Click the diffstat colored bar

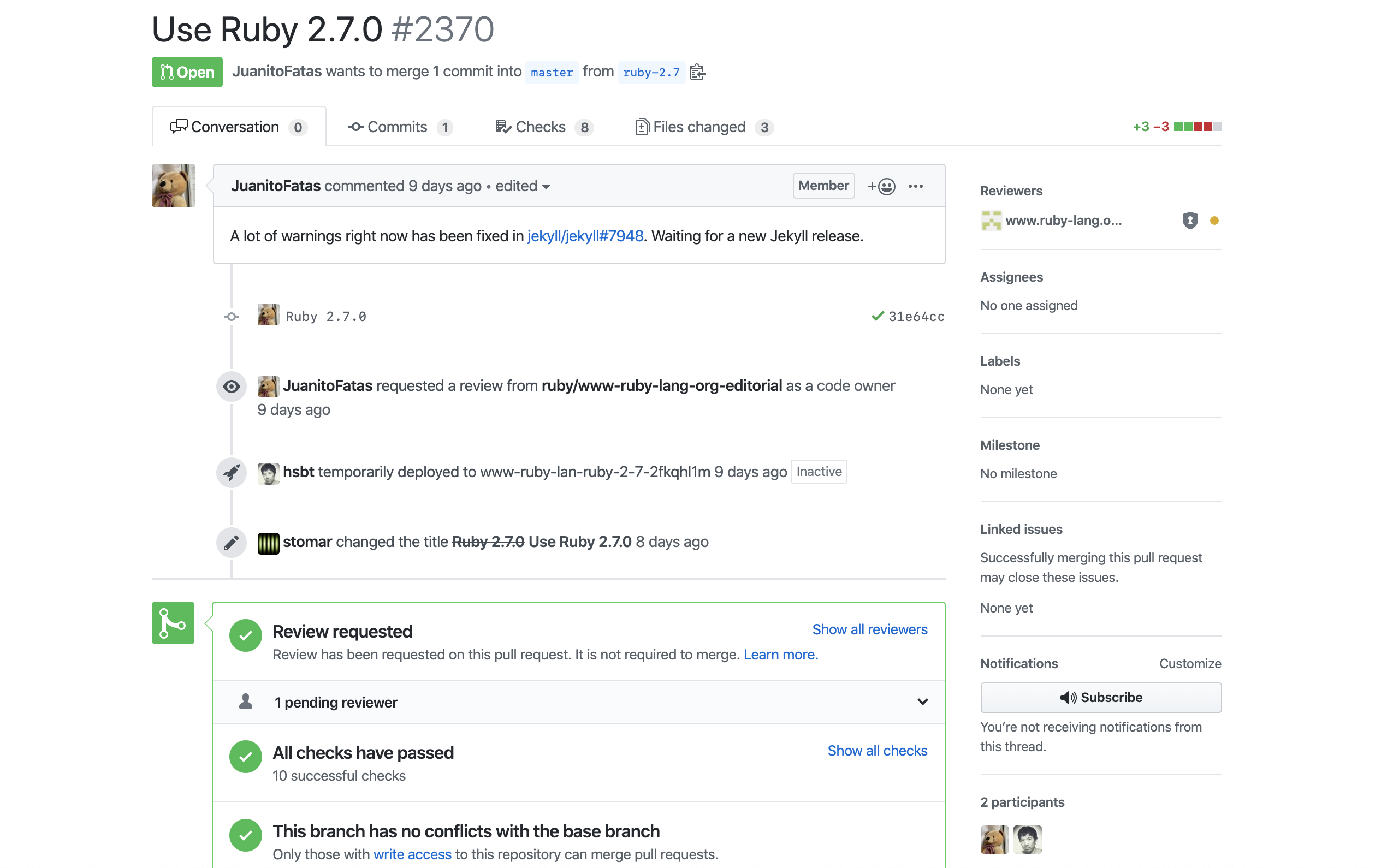coord(1197,126)
